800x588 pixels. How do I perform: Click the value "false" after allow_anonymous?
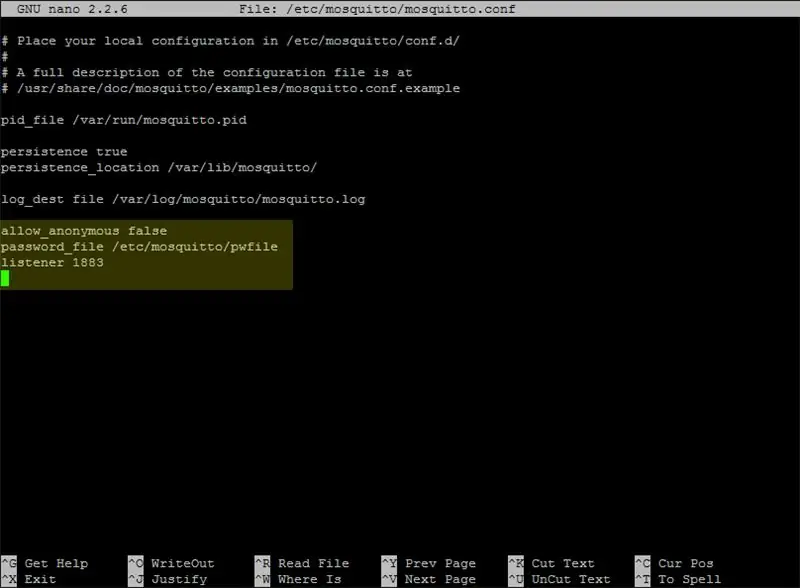(147, 231)
